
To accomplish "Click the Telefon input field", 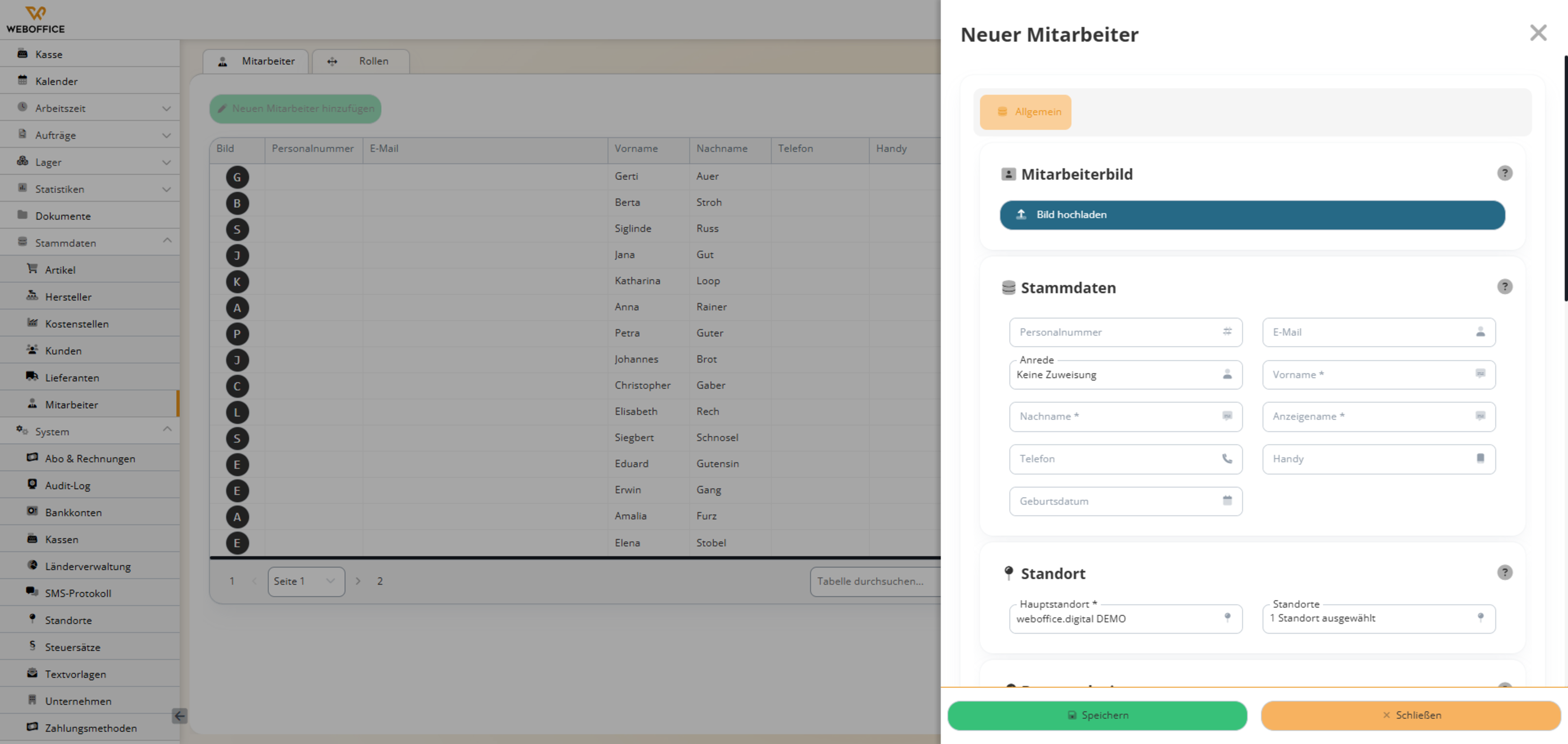I will click(x=1125, y=459).
